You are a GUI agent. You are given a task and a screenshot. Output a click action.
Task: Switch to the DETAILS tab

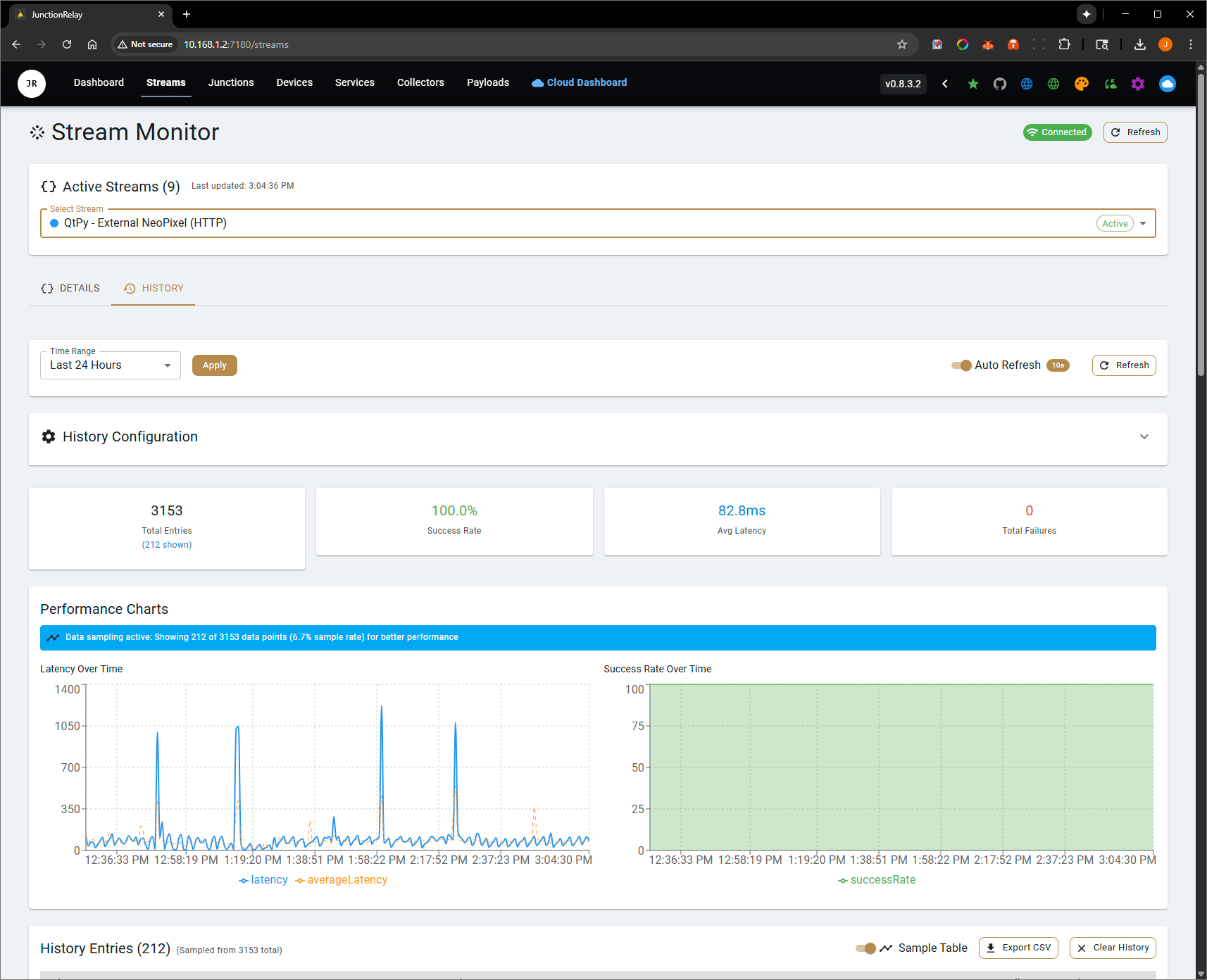(x=70, y=288)
